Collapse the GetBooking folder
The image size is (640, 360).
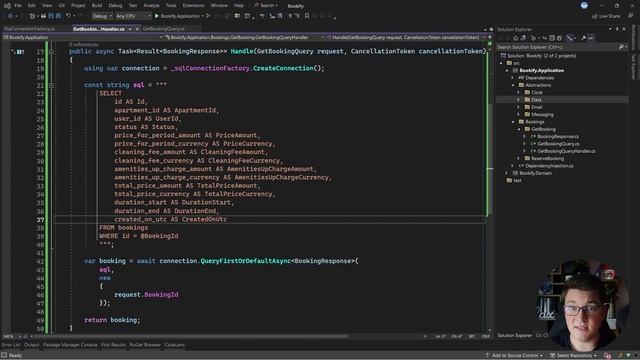519,129
